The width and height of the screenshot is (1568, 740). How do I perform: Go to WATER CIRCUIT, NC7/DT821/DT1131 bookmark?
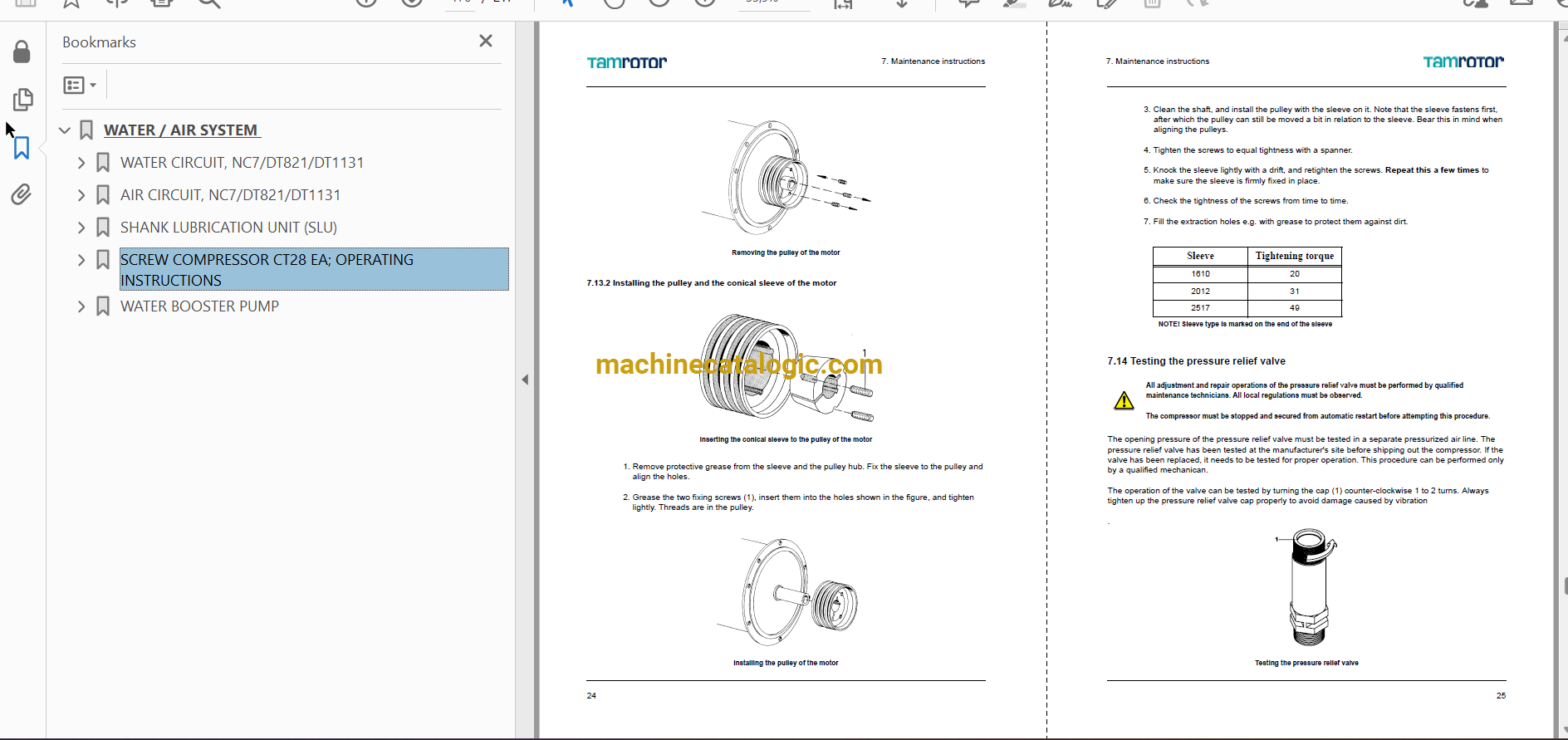(242, 163)
